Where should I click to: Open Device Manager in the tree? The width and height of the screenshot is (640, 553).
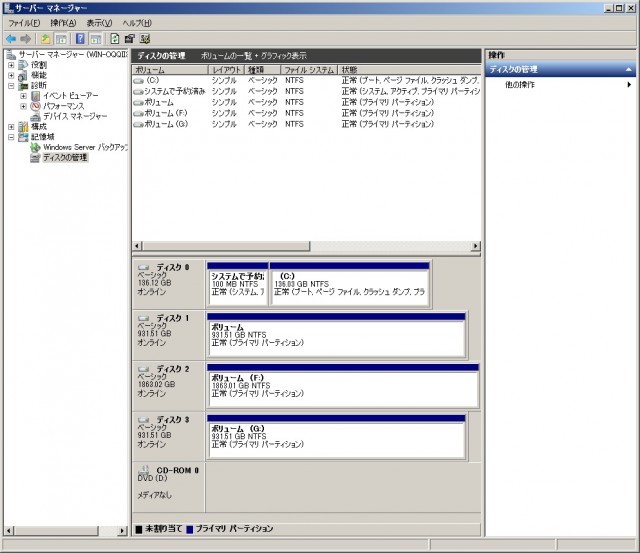tap(74, 116)
